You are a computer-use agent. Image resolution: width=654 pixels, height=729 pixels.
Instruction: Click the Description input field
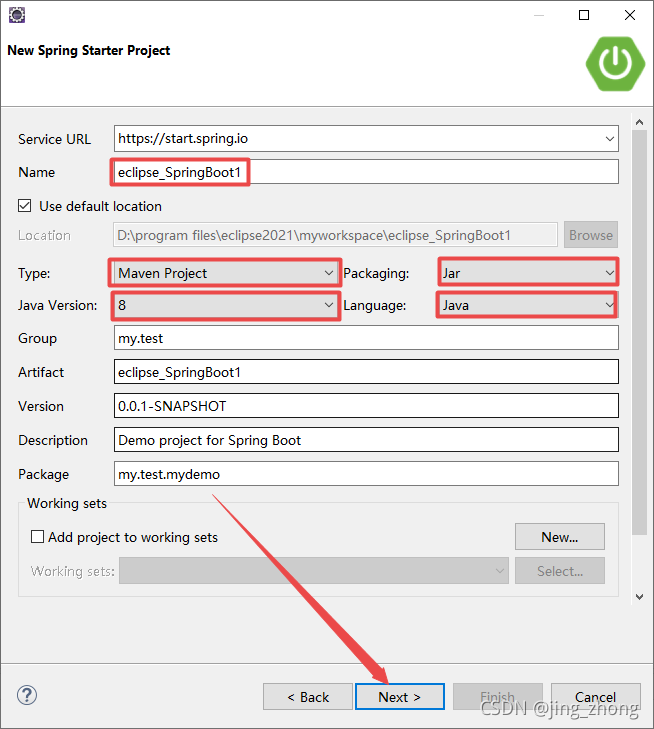366,439
